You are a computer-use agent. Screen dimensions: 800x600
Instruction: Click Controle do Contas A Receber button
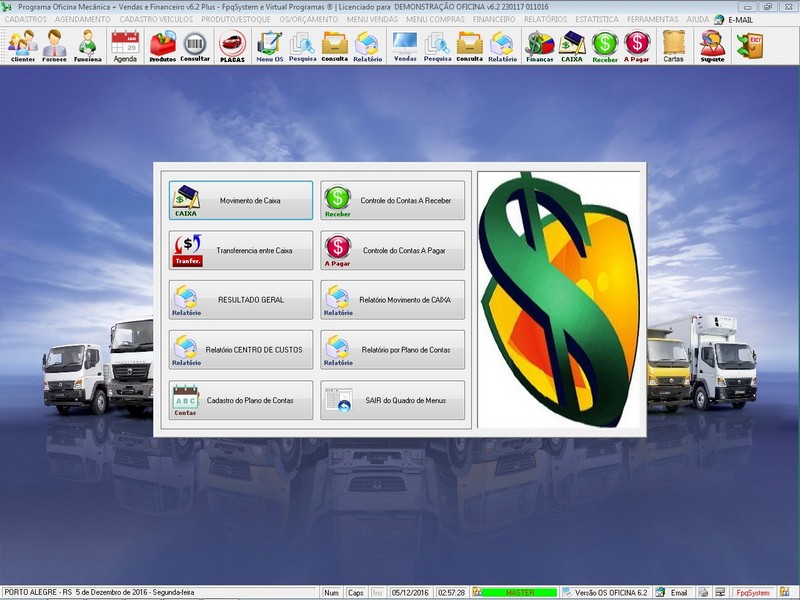click(392, 201)
